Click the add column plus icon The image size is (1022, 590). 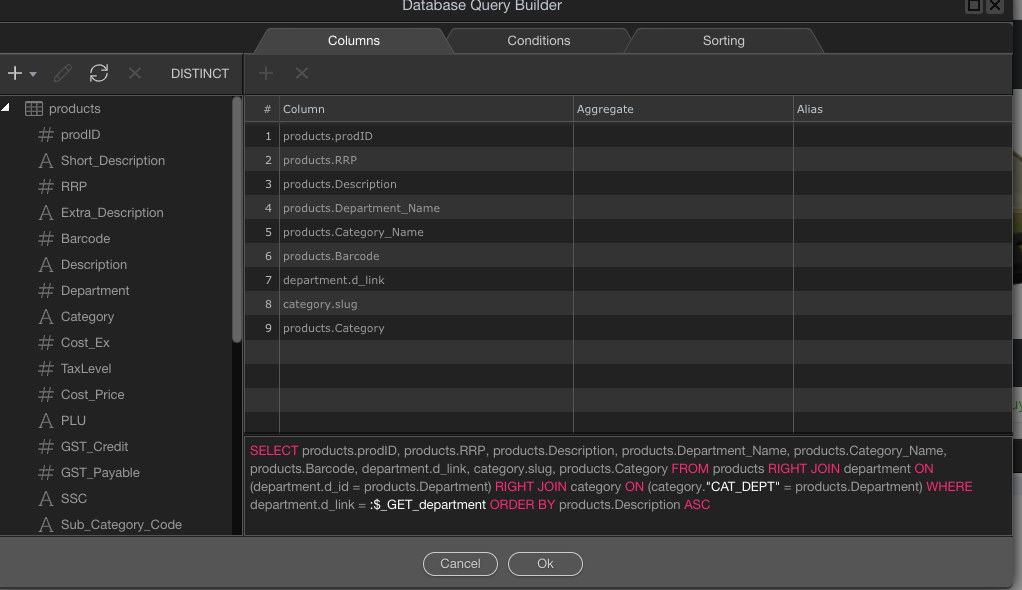pos(266,73)
